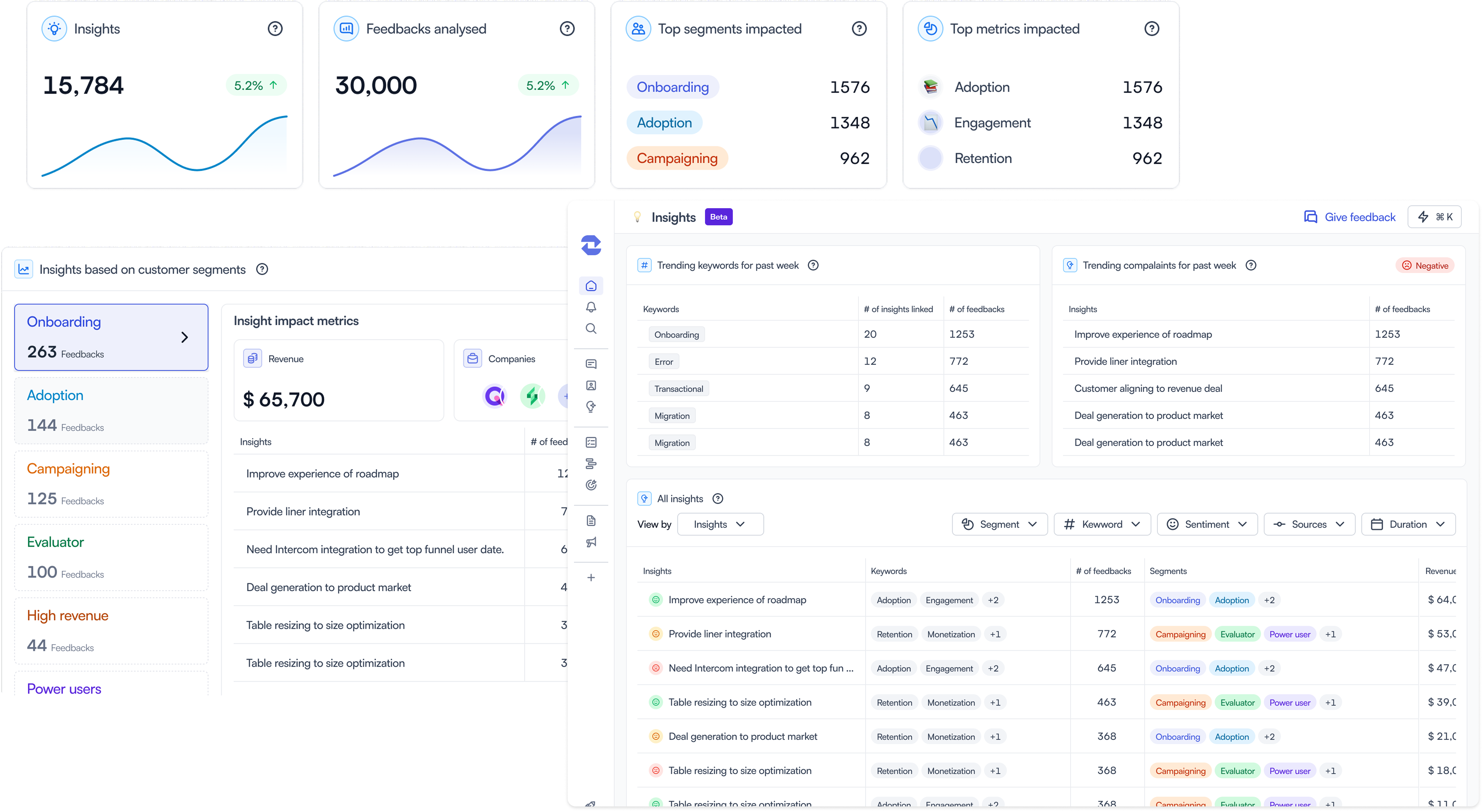Open customer segments insights help icon

pos(262,269)
